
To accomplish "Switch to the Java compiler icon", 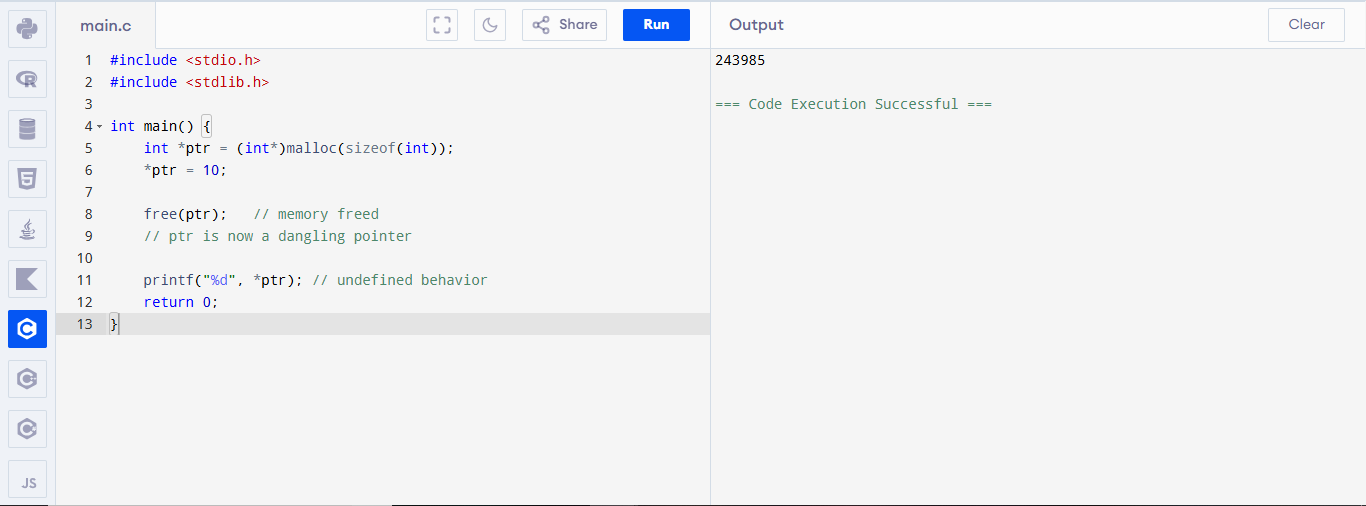I will (x=27, y=229).
